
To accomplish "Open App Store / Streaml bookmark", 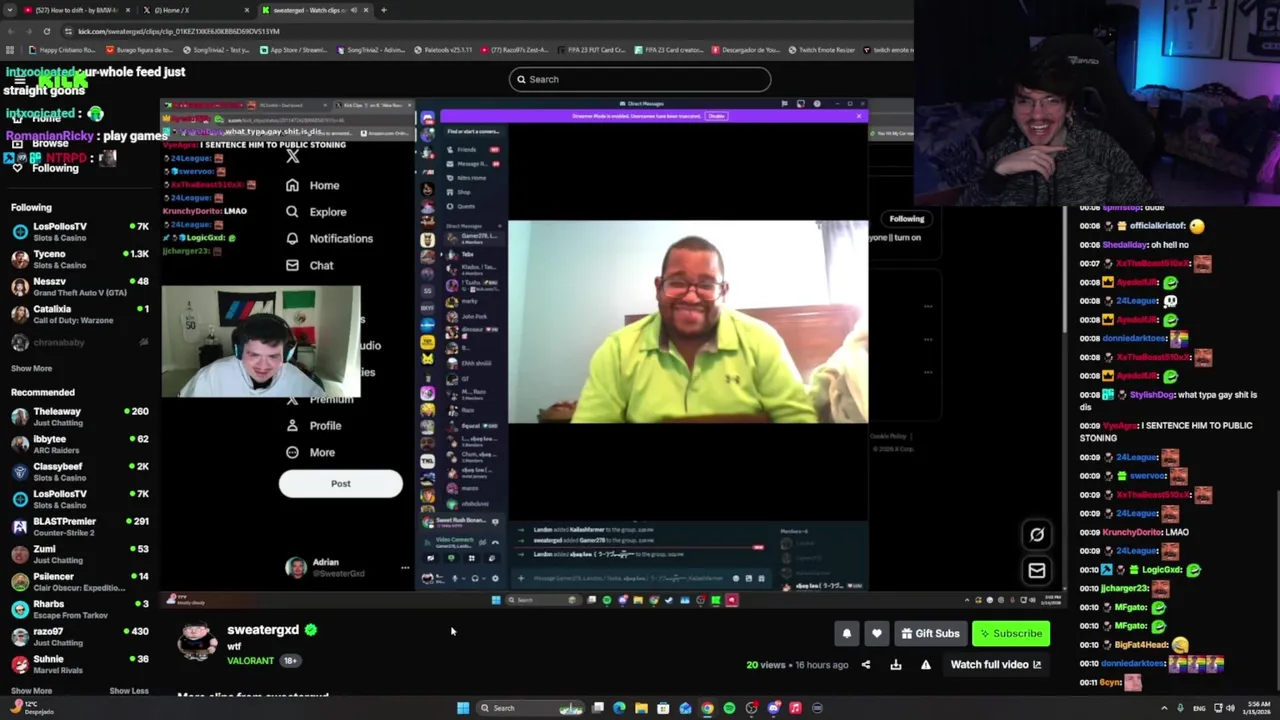I will click(x=294, y=50).
